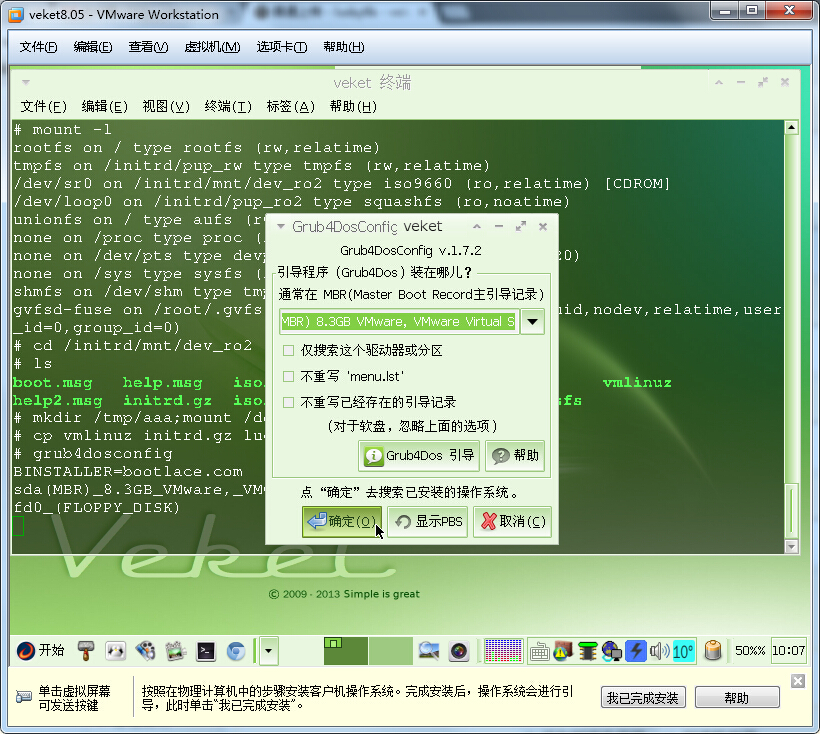Open VMware 虚拟机(M) menu
The height and width of the screenshot is (734, 820).
[x=212, y=47]
